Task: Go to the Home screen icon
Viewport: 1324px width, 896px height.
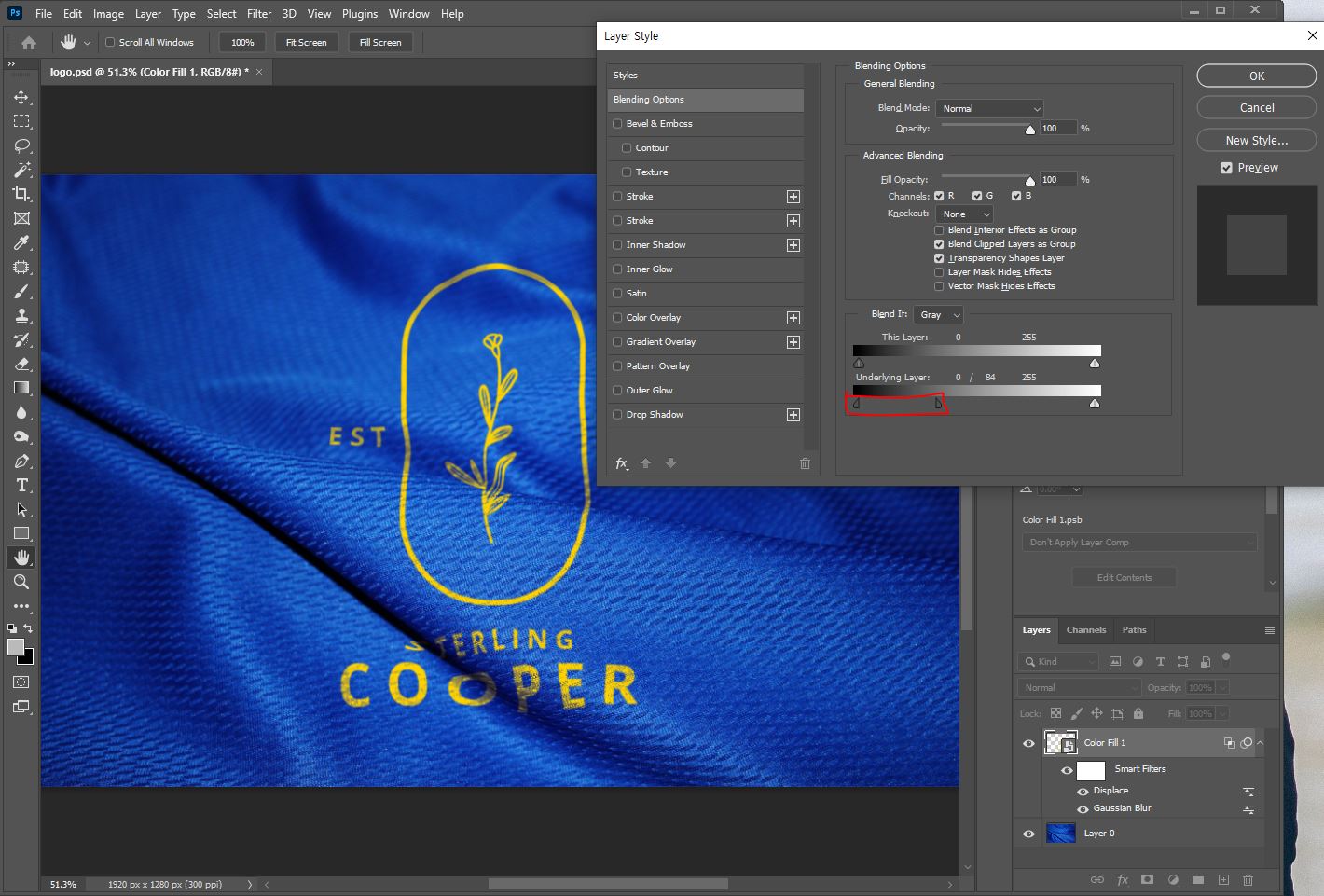Action: click(x=29, y=42)
